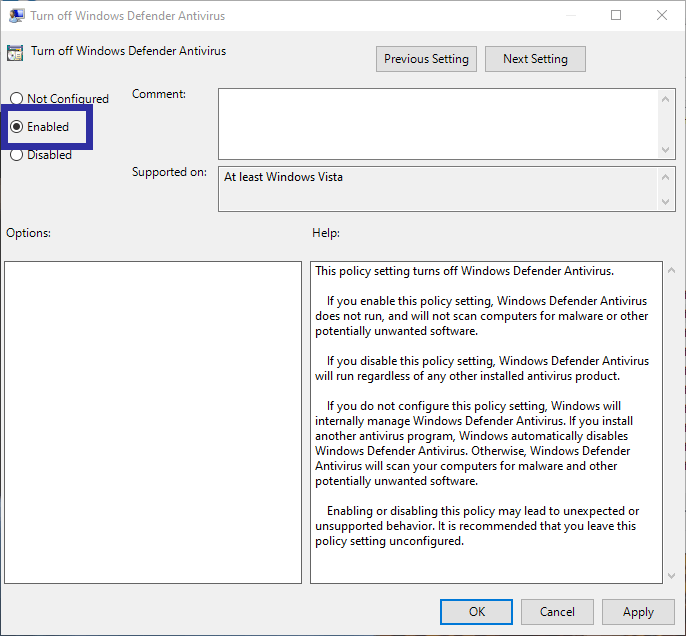Click the policy setting icon beside heading

[15, 53]
